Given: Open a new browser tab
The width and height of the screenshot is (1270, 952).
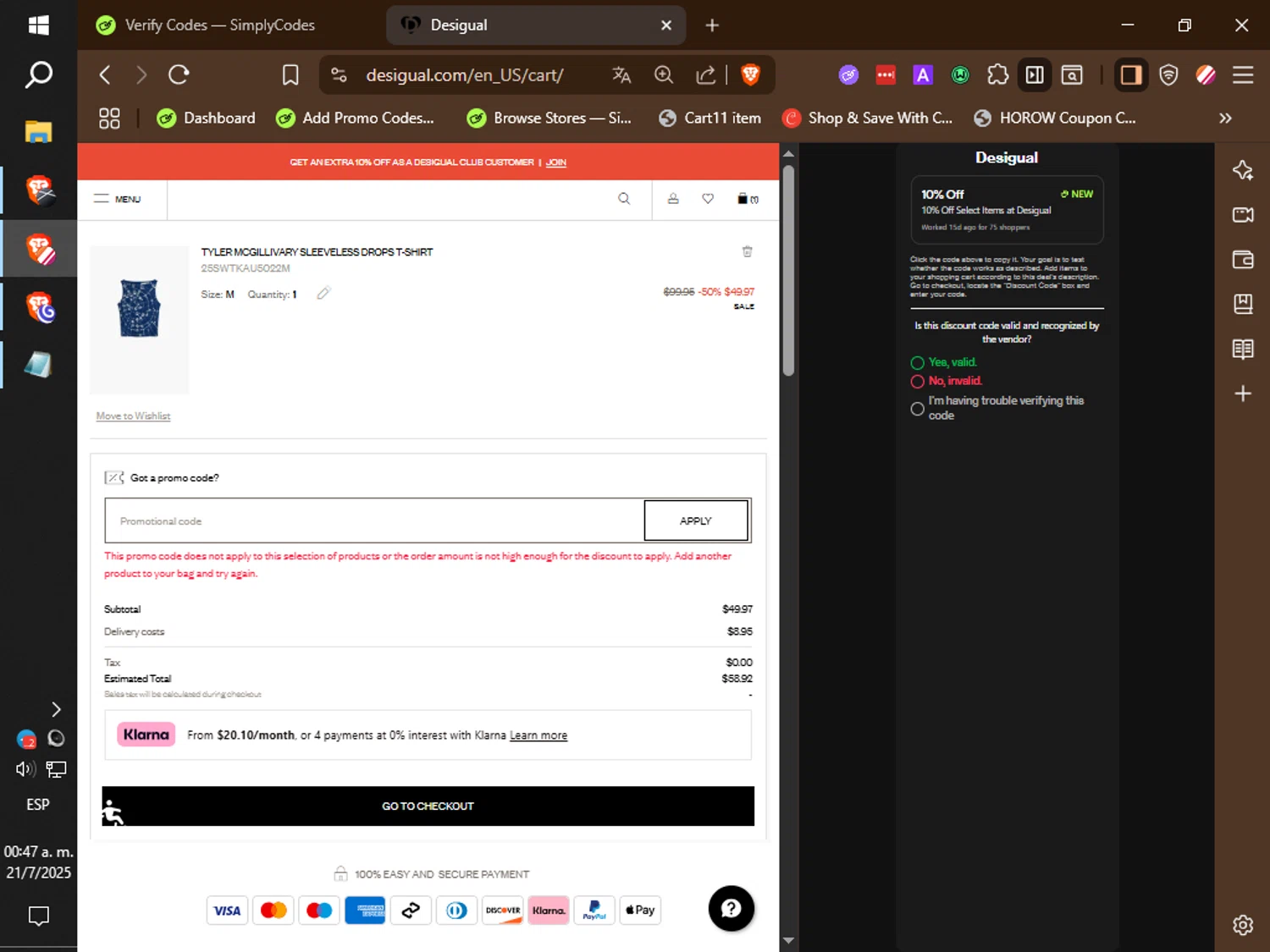Looking at the screenshot, I should (712, 25).
